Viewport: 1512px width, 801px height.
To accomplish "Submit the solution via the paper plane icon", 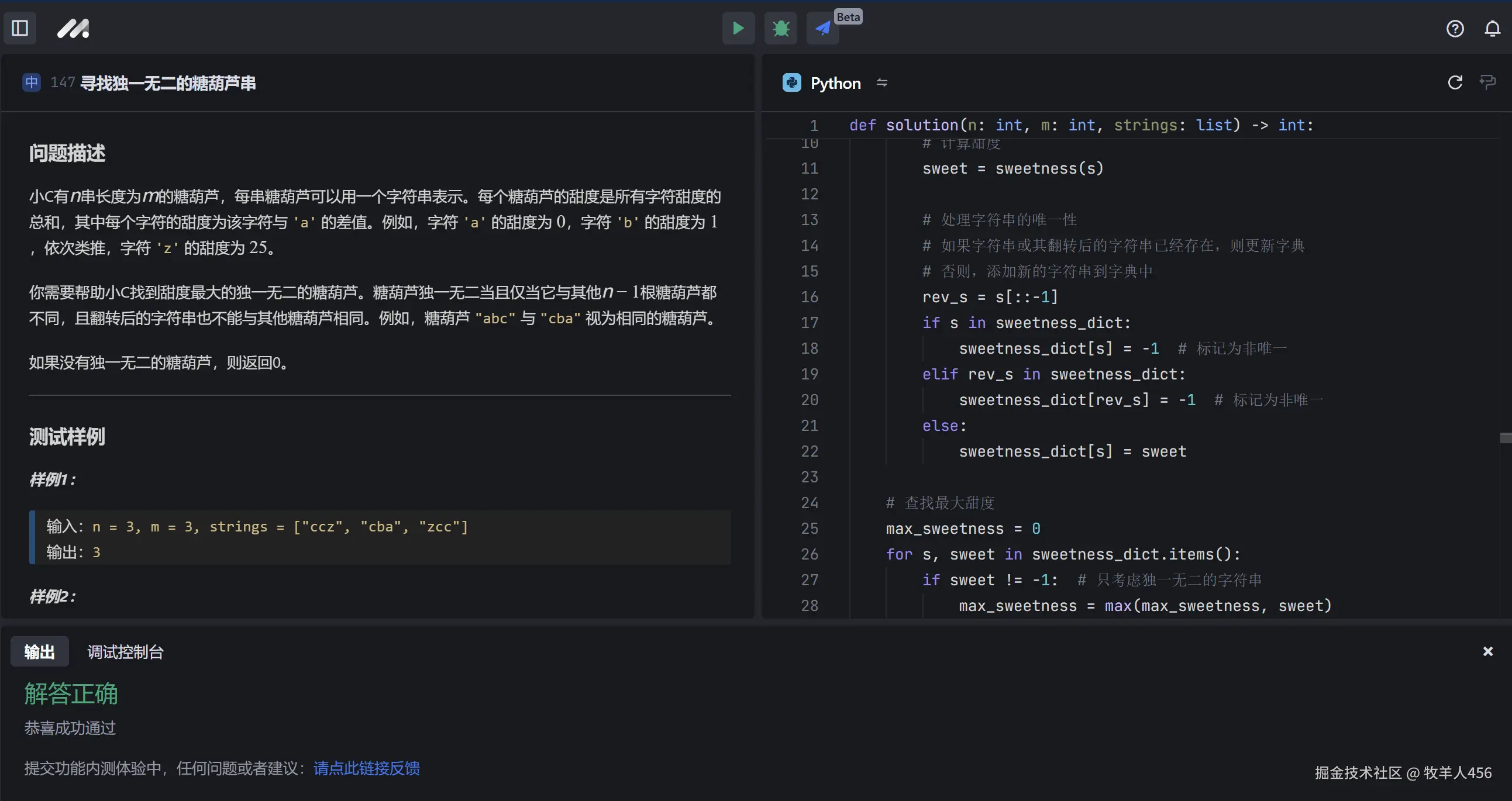I will click(822, 28).
